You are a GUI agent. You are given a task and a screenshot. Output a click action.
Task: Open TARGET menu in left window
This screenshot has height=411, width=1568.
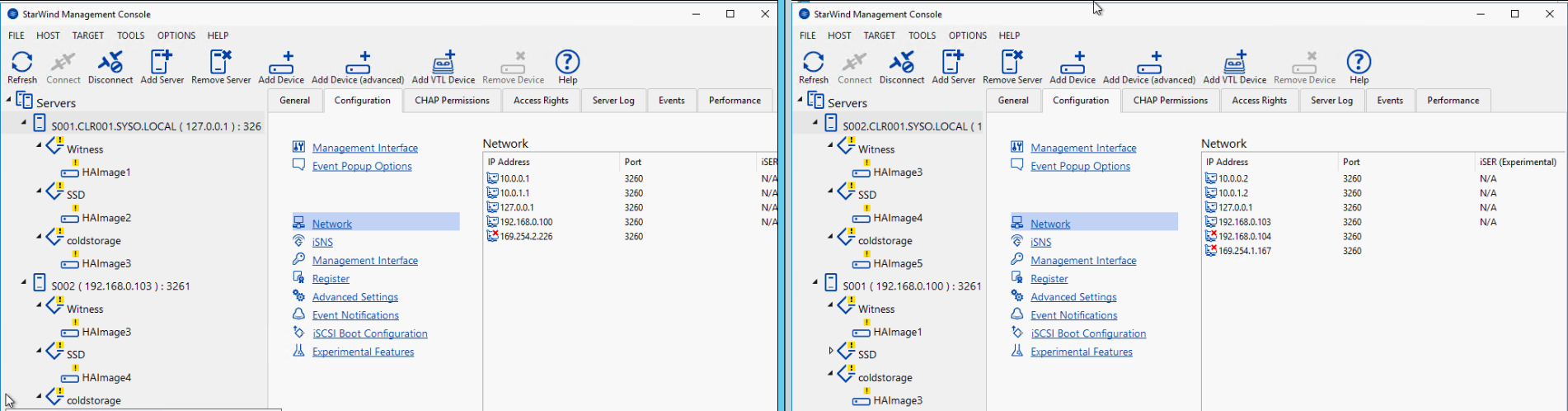point(87,35)
